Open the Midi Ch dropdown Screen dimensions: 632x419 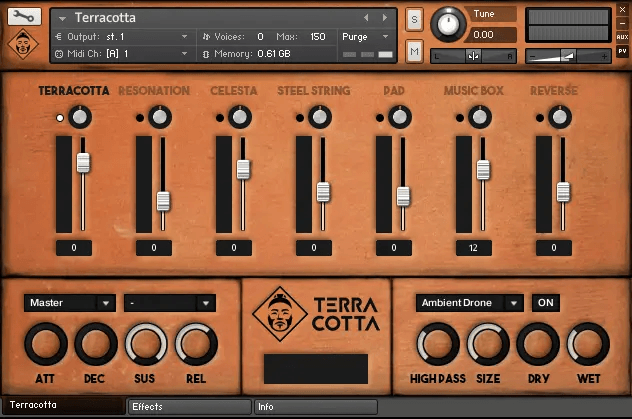coord(122,54)
